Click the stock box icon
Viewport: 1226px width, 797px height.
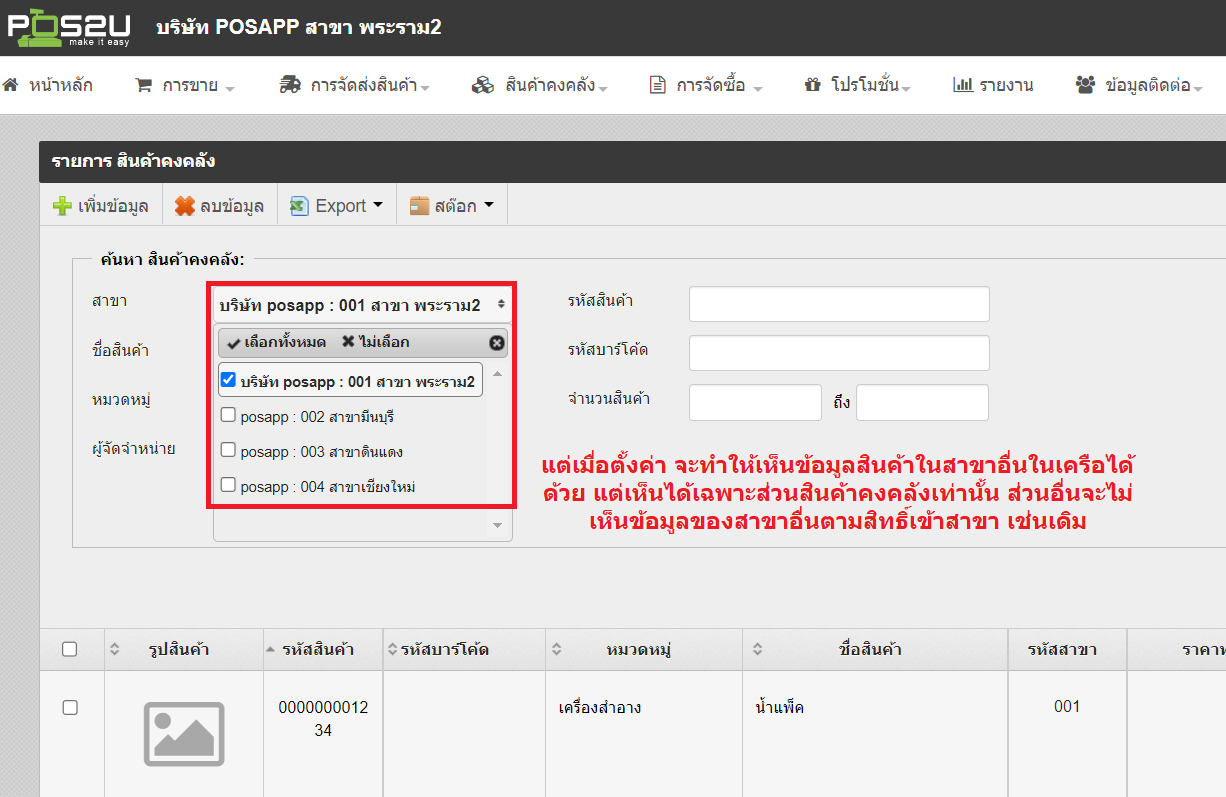(419, 206)
